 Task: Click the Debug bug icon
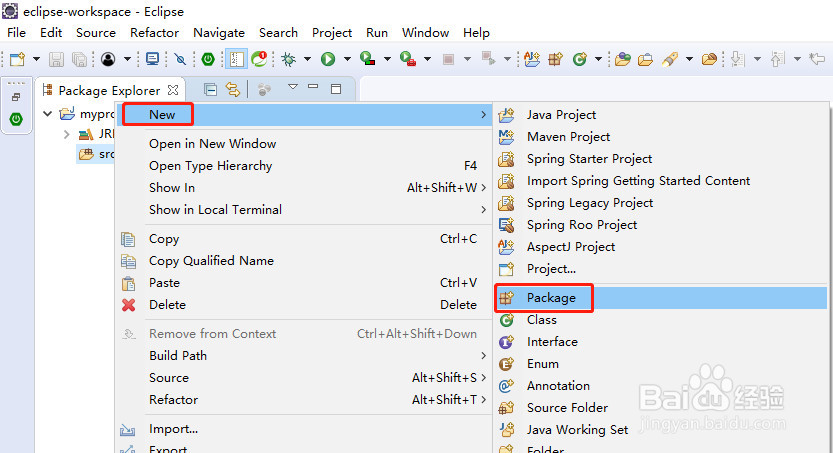(x=288, y=59)
